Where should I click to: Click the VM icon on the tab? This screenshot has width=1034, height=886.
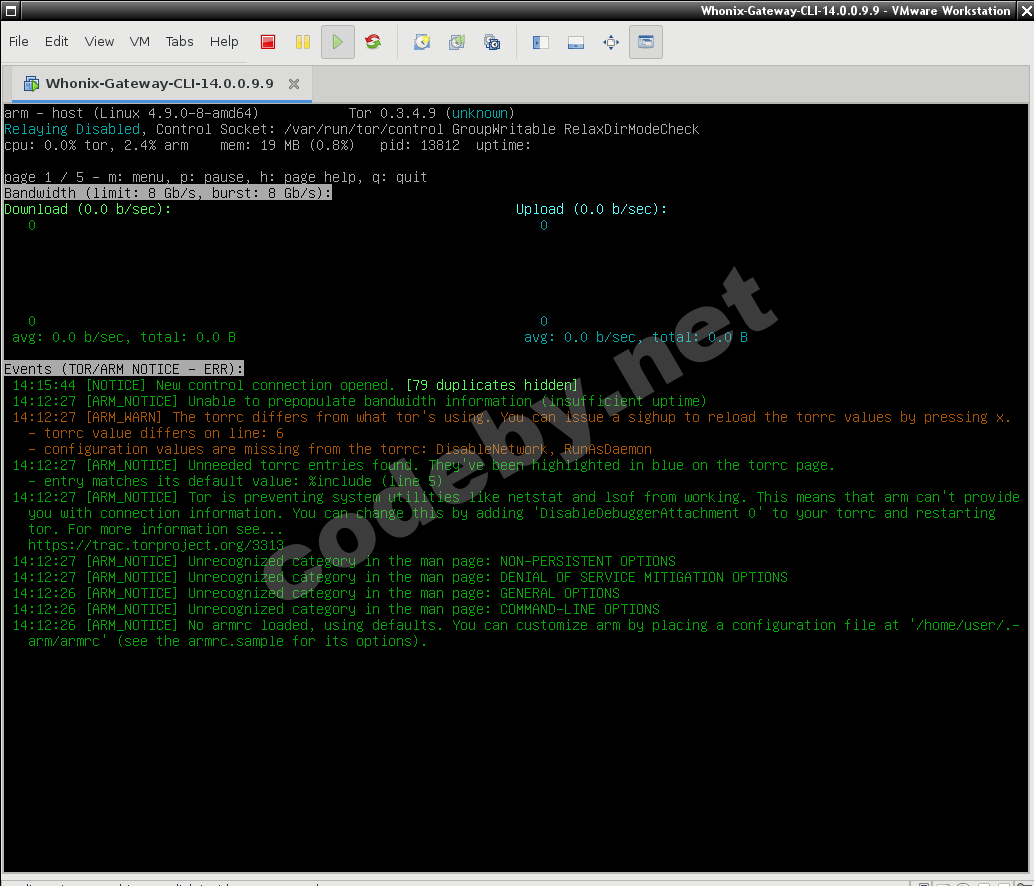click(31, 84)
